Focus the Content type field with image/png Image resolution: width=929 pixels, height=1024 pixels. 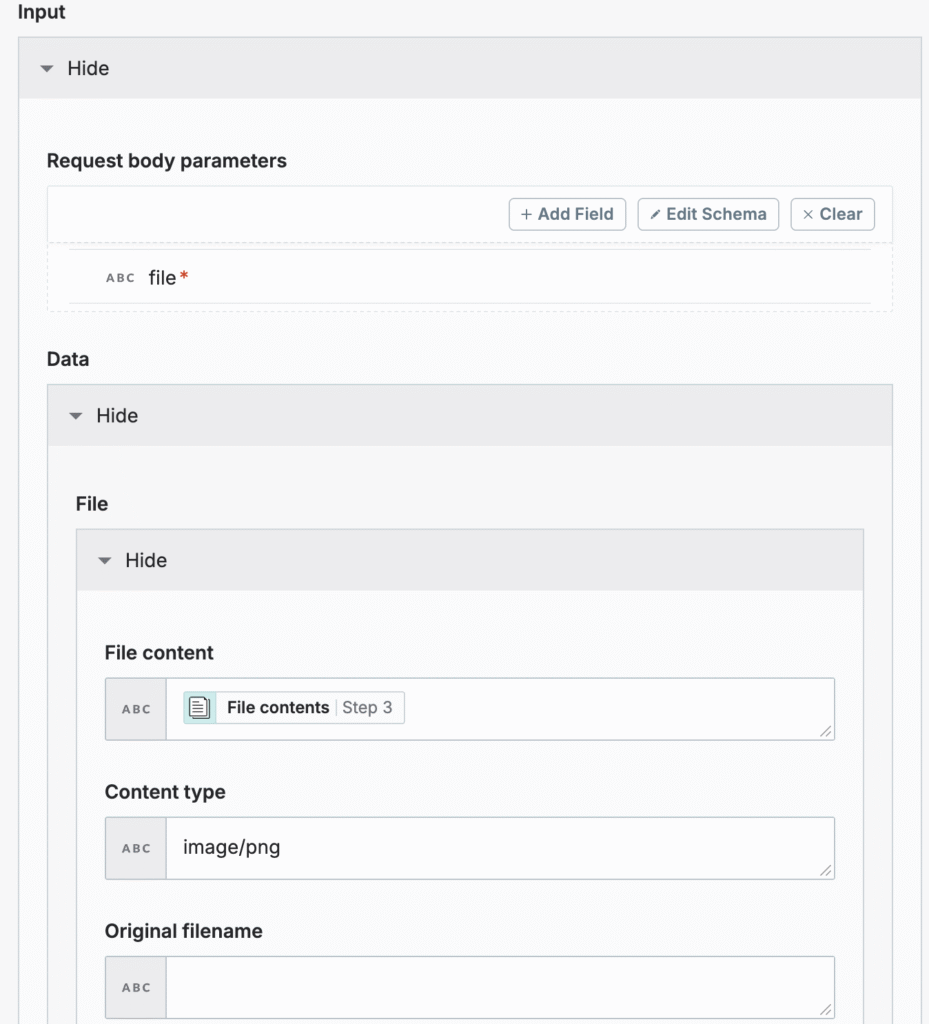tap(500, 848)
